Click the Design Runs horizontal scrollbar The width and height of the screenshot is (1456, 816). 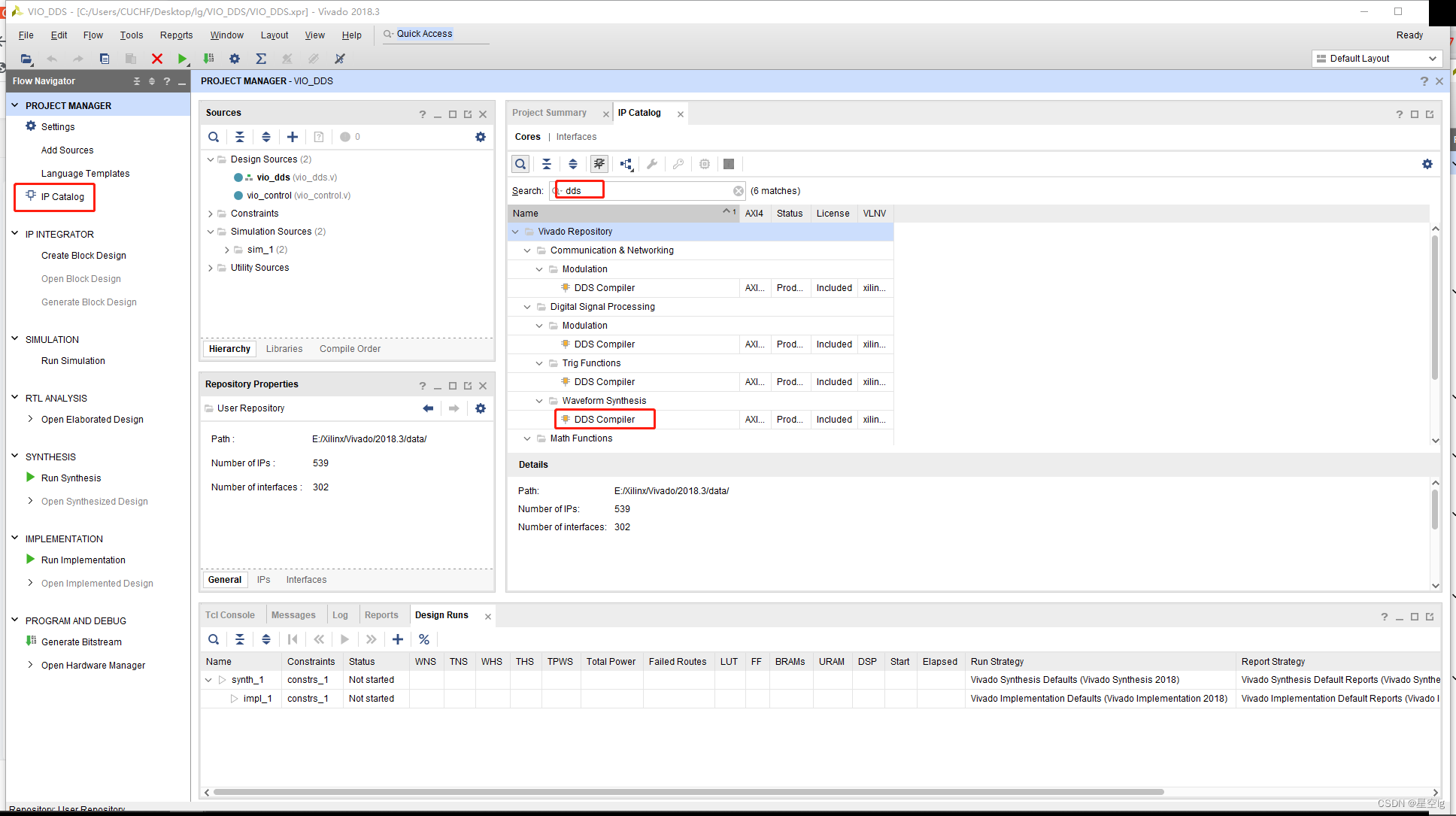(688, 792)
